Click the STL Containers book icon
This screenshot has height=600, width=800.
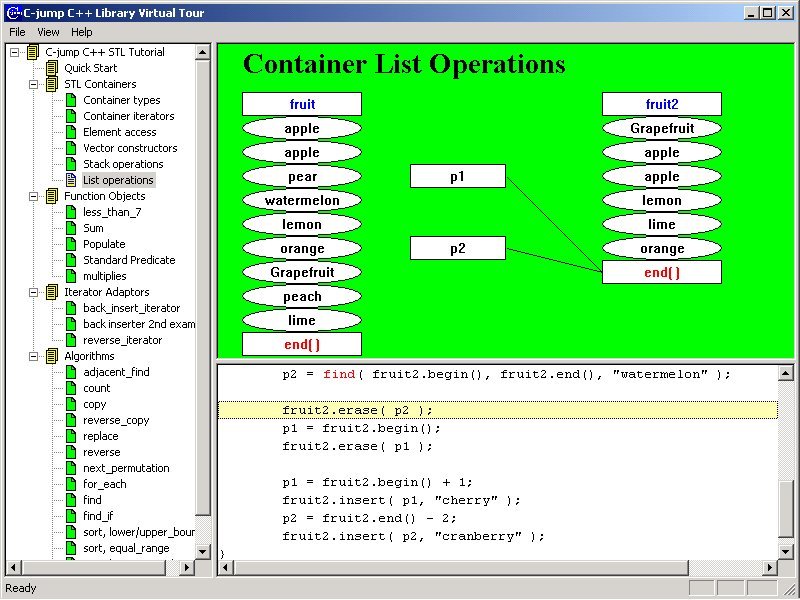[x=52, y=84]
